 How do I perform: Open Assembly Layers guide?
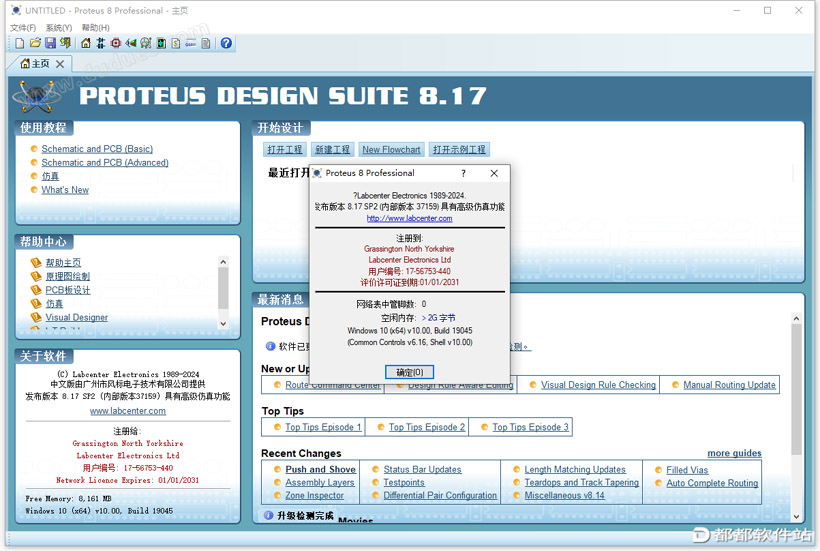tap(320, 483)
